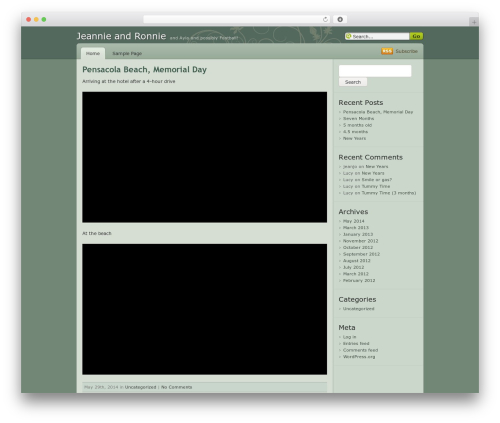Image resolution: width=500 pixels, height=423 pixels.
Task: Open March 2012 archive
Action: click(356, 274)
